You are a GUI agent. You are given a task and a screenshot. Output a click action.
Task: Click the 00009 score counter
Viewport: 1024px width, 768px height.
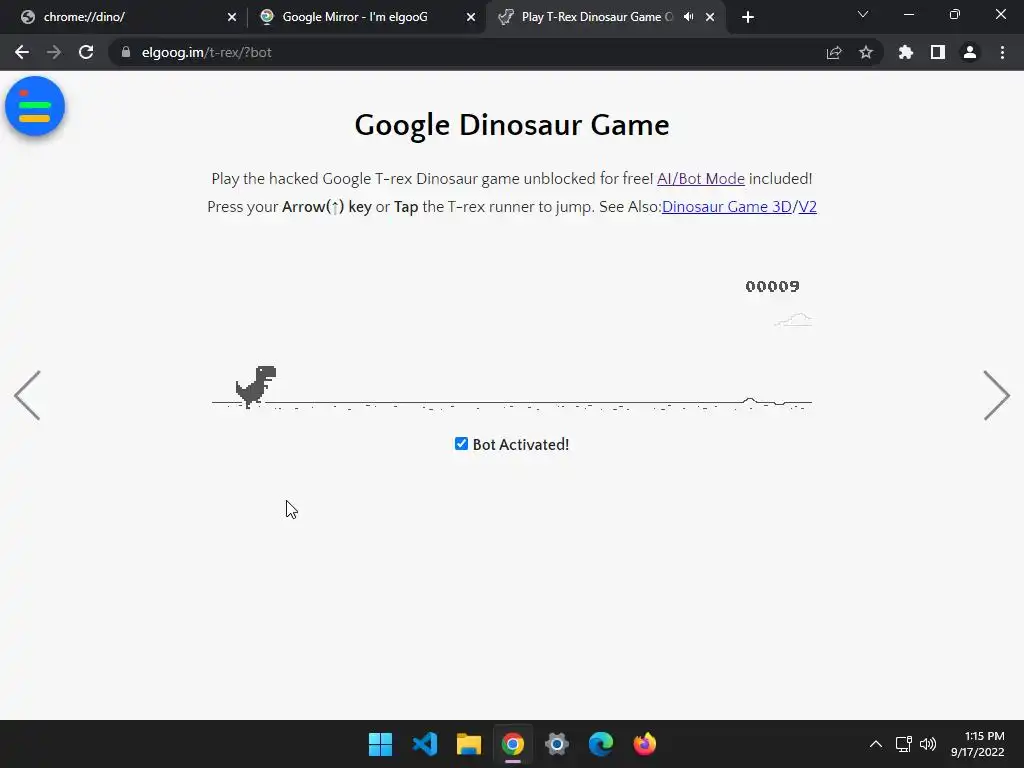pos(773,286)
